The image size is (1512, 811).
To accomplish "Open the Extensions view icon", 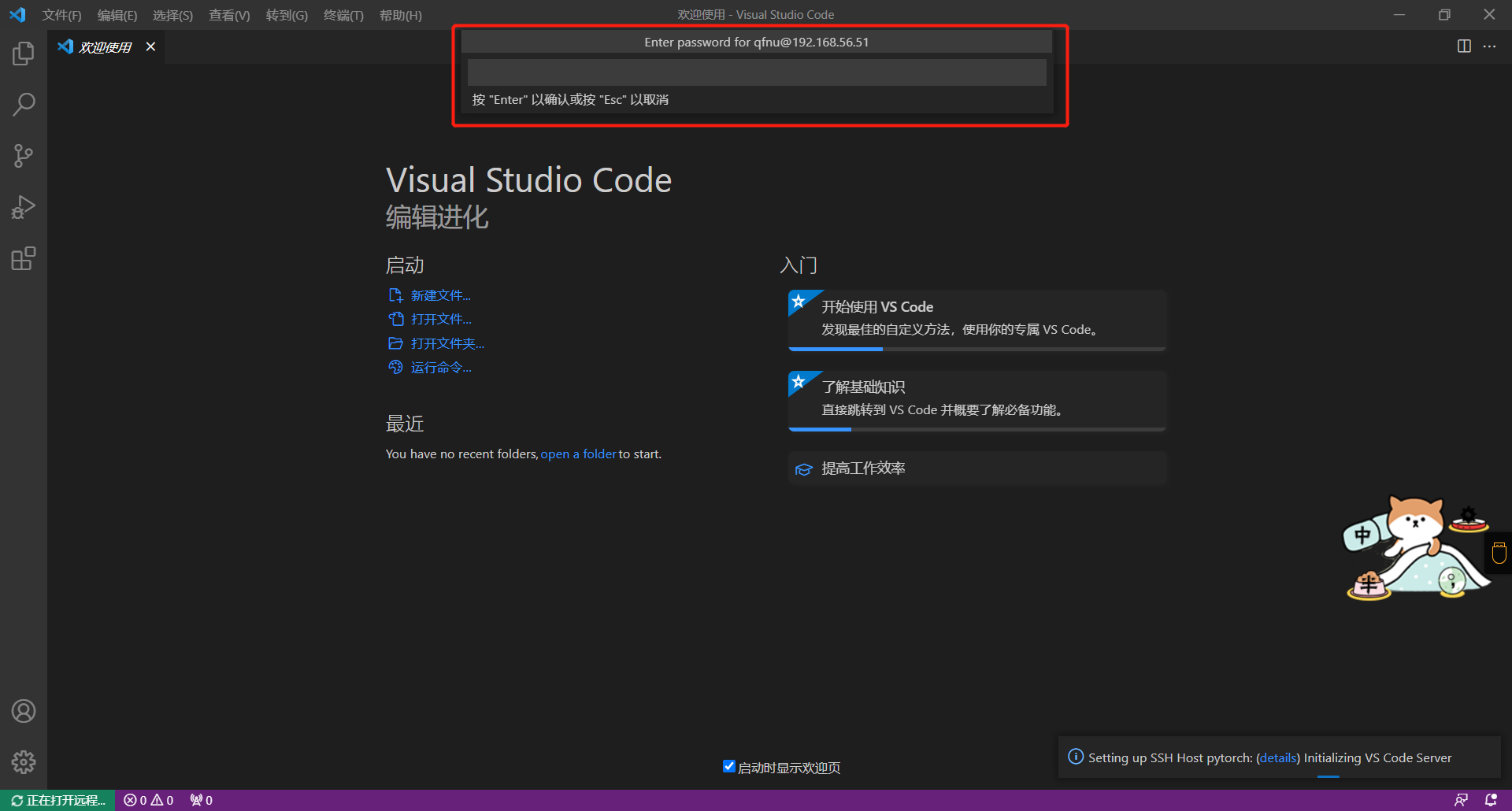I will coord(24,258).
